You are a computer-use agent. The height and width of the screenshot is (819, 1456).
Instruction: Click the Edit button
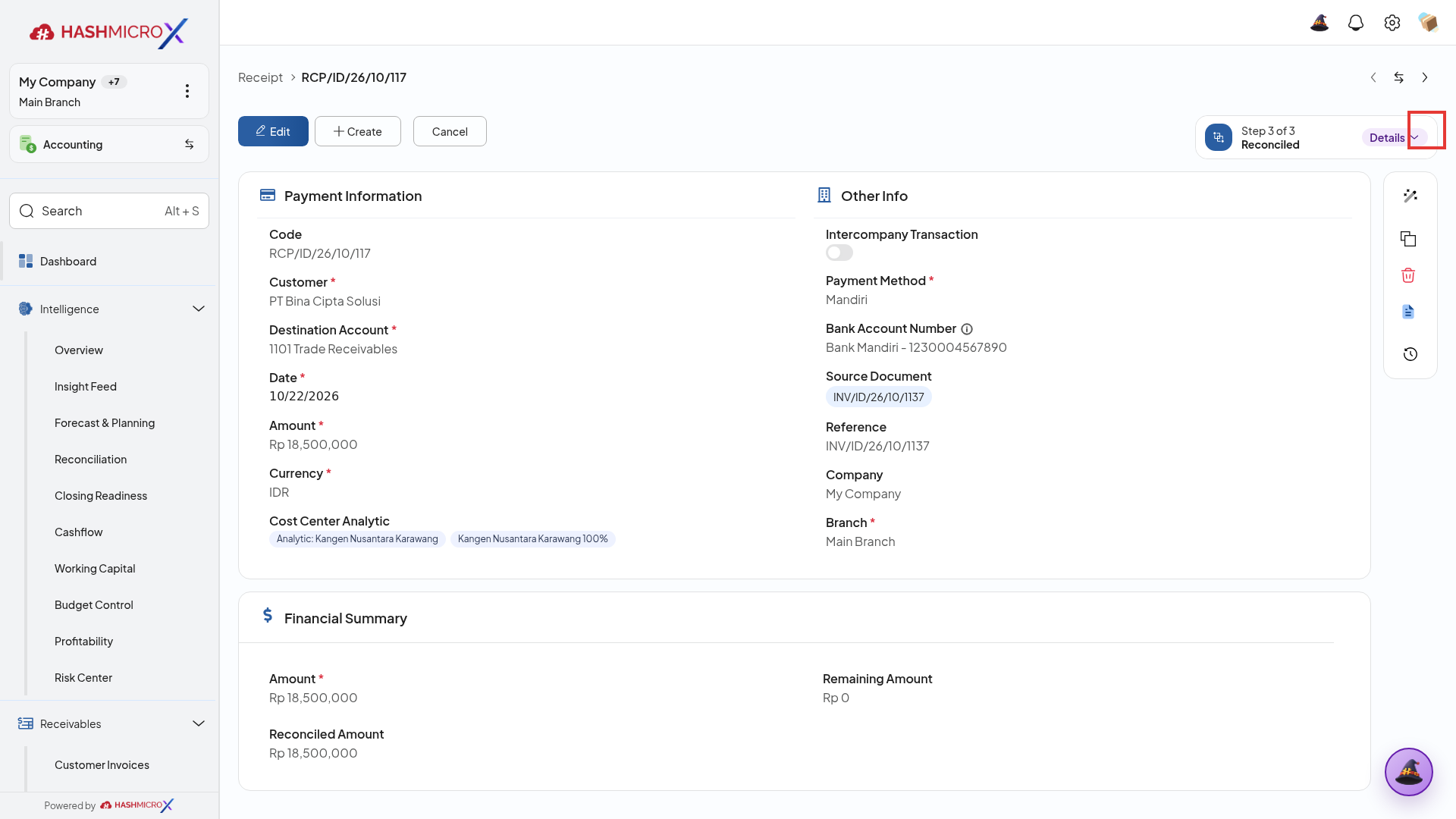coord(273,131)
